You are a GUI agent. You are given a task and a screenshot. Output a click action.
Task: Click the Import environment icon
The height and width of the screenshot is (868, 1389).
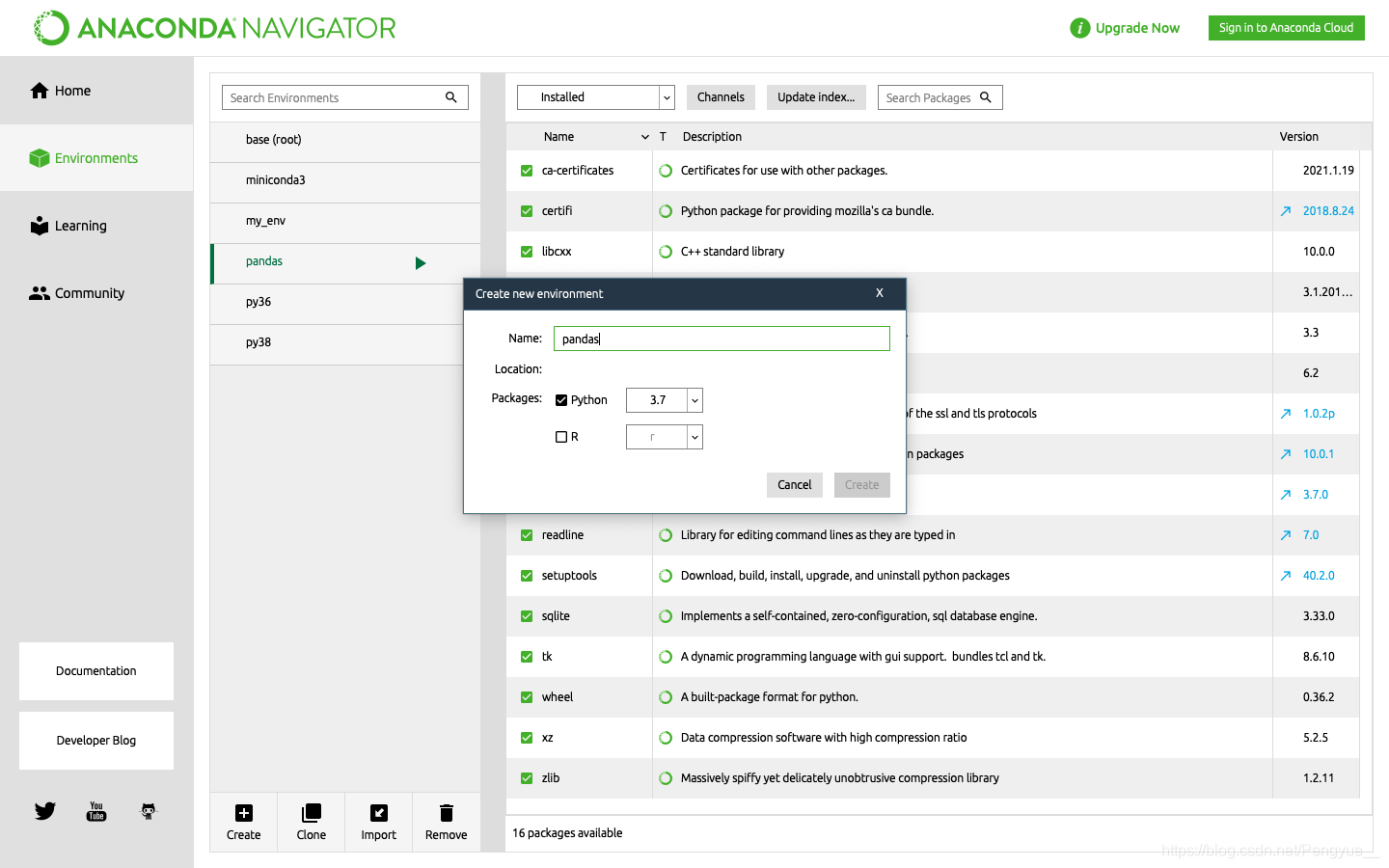pyautogui.click(x=379, y=813)
